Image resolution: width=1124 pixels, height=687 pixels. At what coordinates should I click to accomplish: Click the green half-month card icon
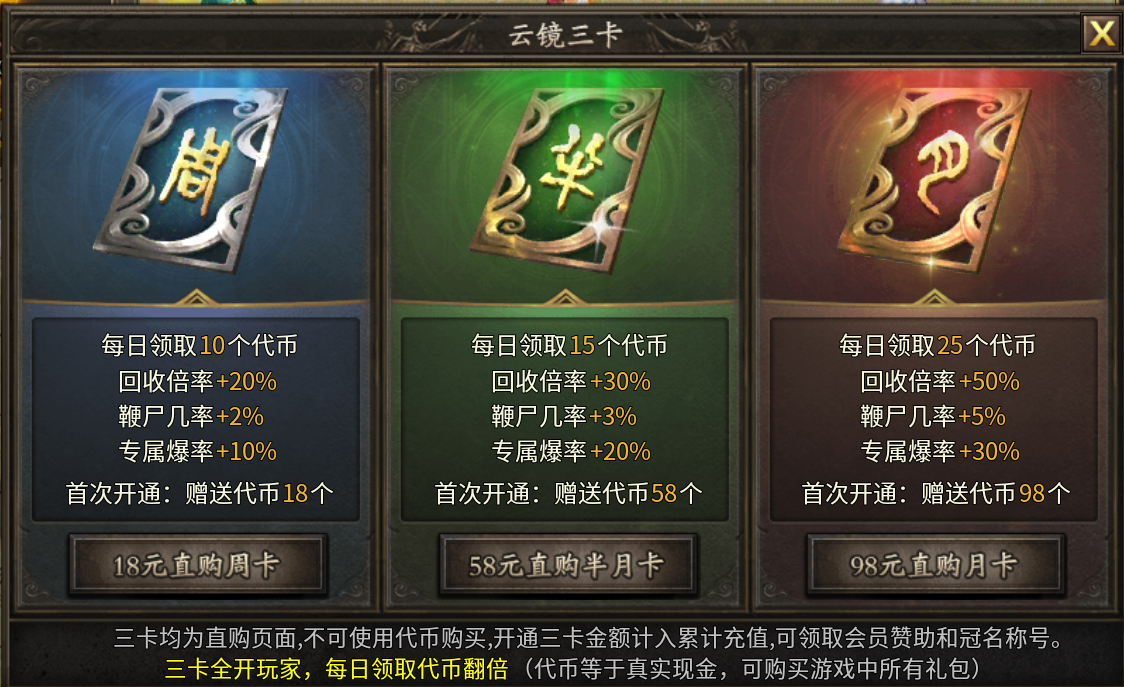pyautogui.click(x=566, y=179)
